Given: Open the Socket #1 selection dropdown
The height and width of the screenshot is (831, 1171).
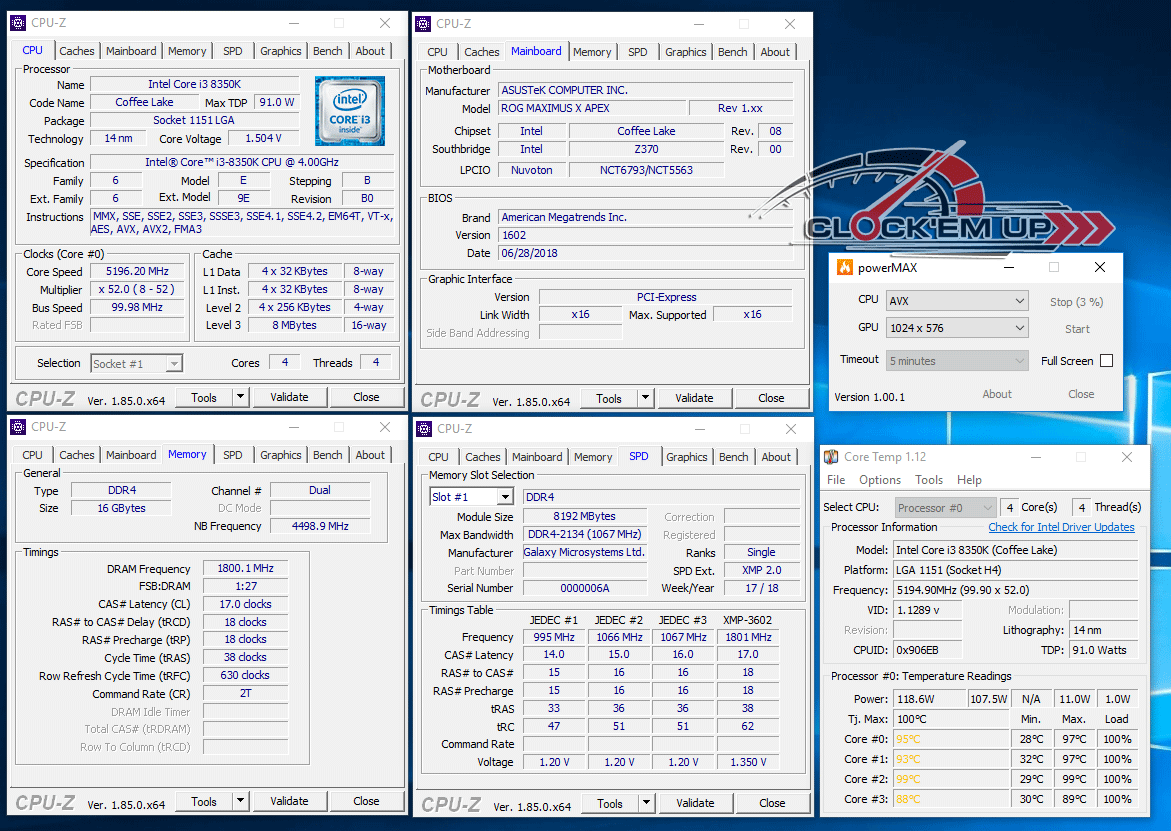Looking at the screenshot, I should (x=137, y=364).
